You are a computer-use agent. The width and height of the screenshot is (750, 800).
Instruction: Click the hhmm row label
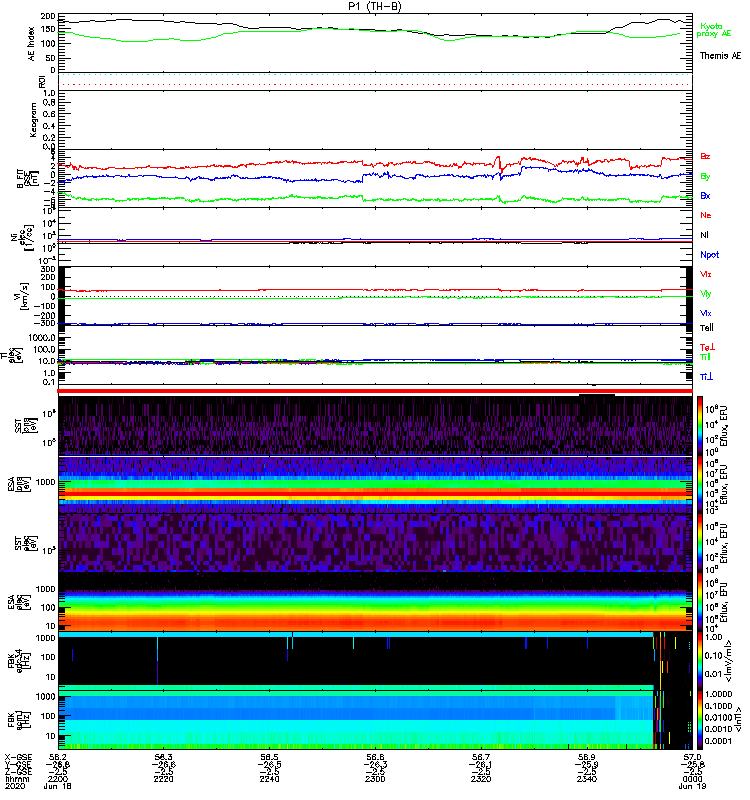click(x=17, y=779)
